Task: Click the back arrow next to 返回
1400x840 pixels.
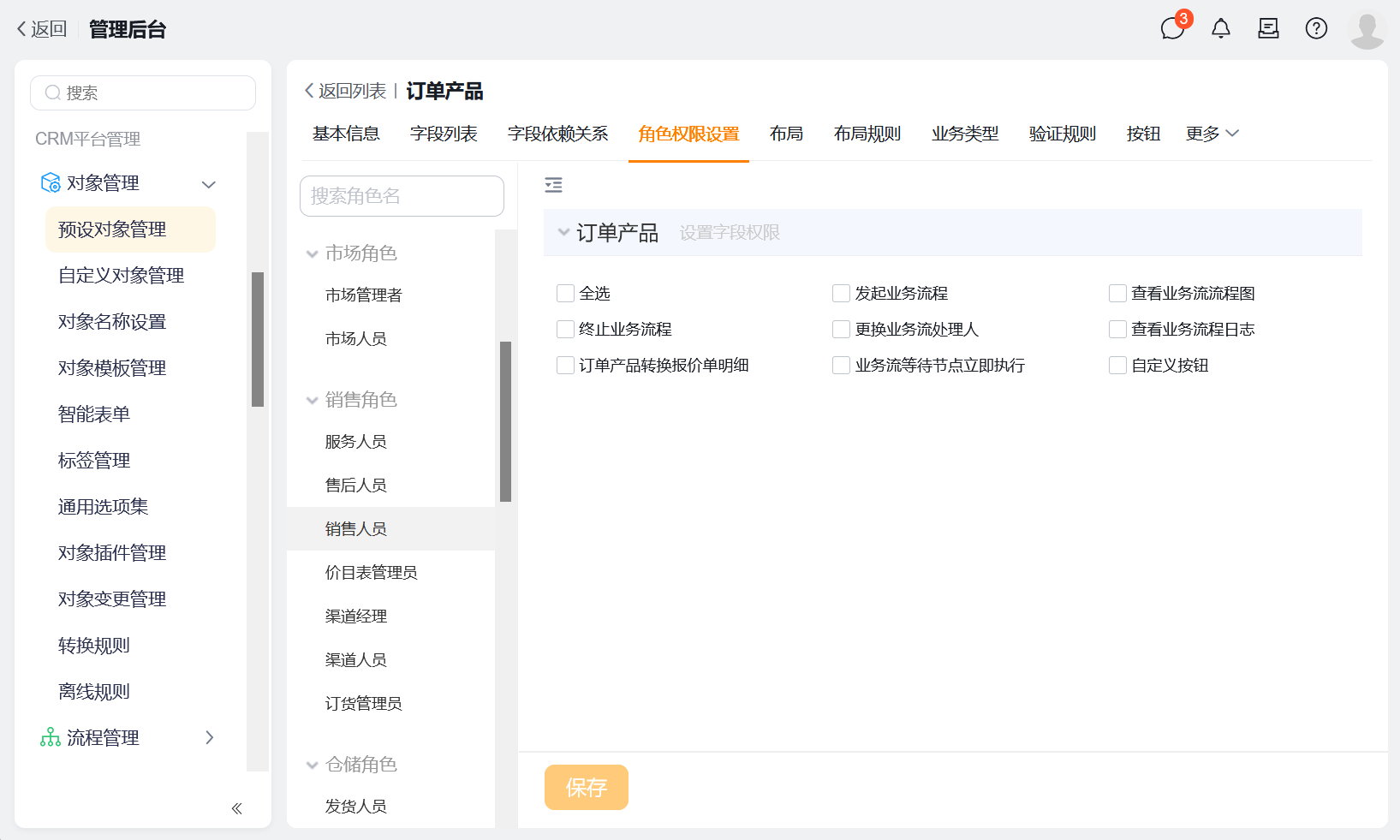Action: point(21,29)
